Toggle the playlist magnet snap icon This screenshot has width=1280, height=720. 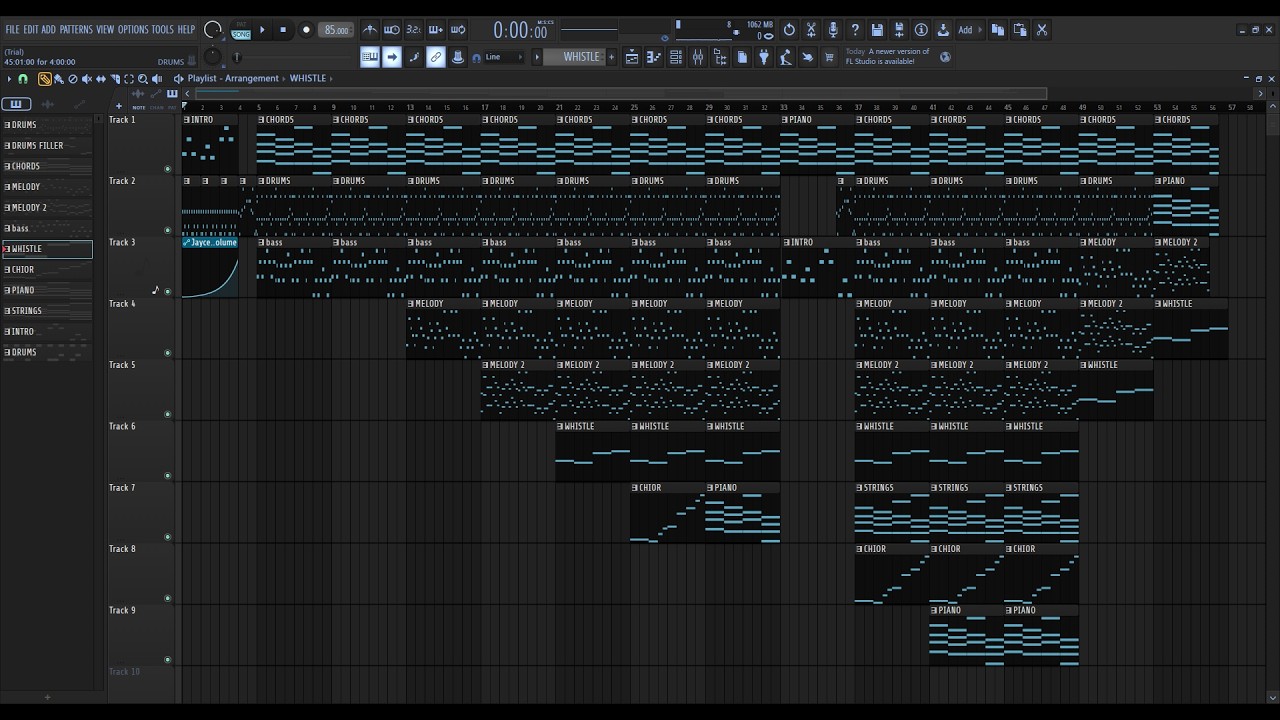(23, 78)
